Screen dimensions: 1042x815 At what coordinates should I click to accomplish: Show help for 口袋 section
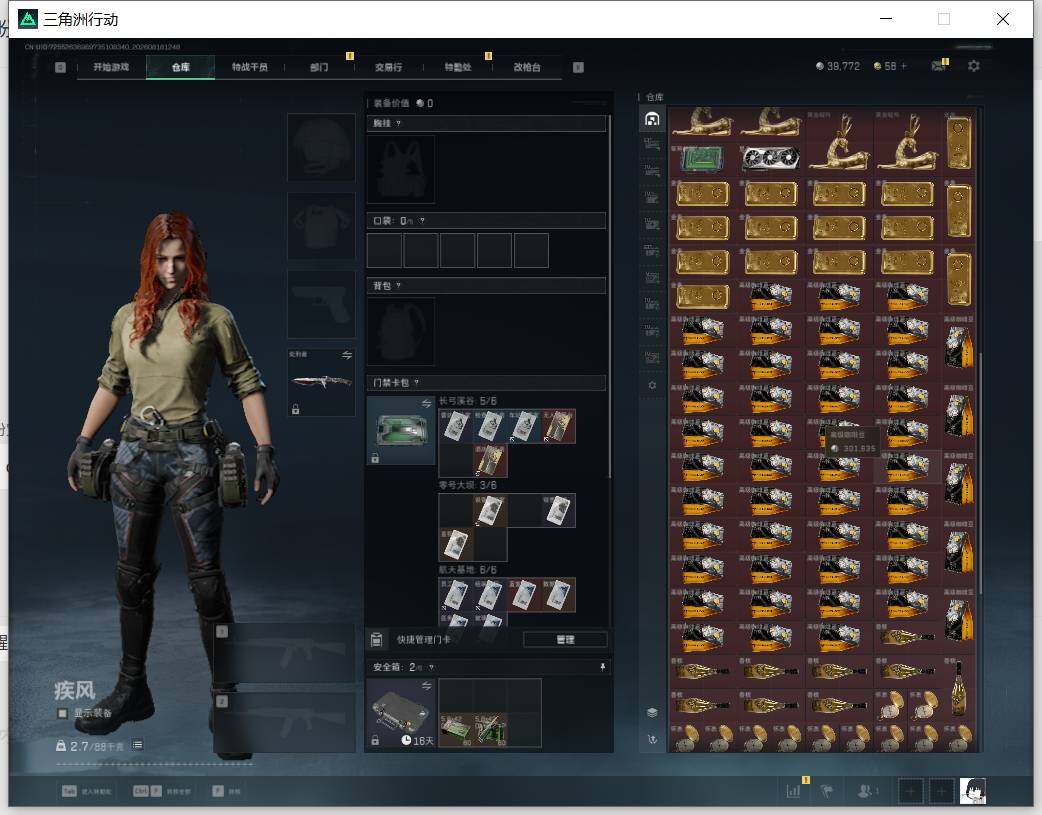(422, 221)
